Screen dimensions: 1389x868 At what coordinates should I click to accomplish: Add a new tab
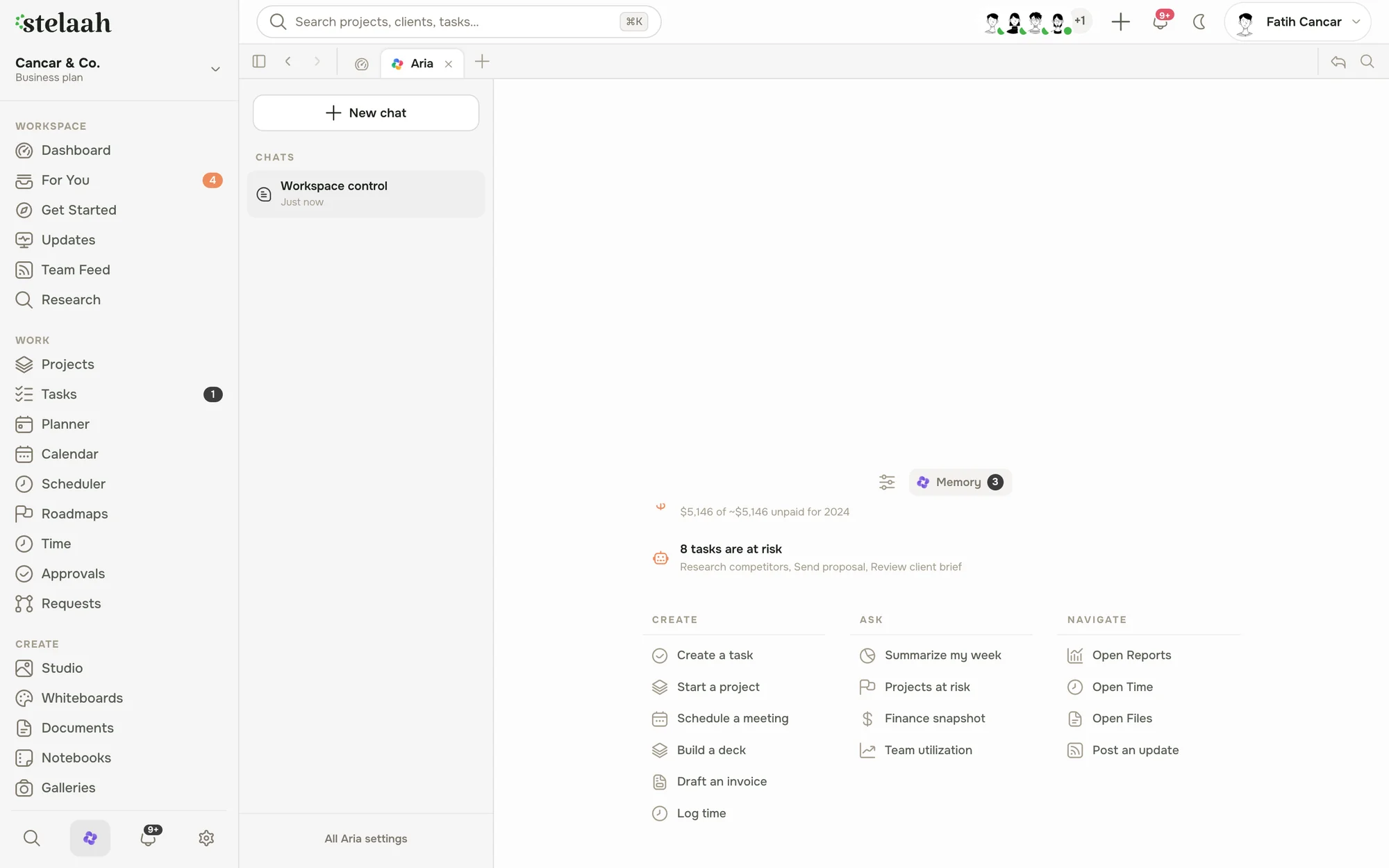click(x=482, y=62)
